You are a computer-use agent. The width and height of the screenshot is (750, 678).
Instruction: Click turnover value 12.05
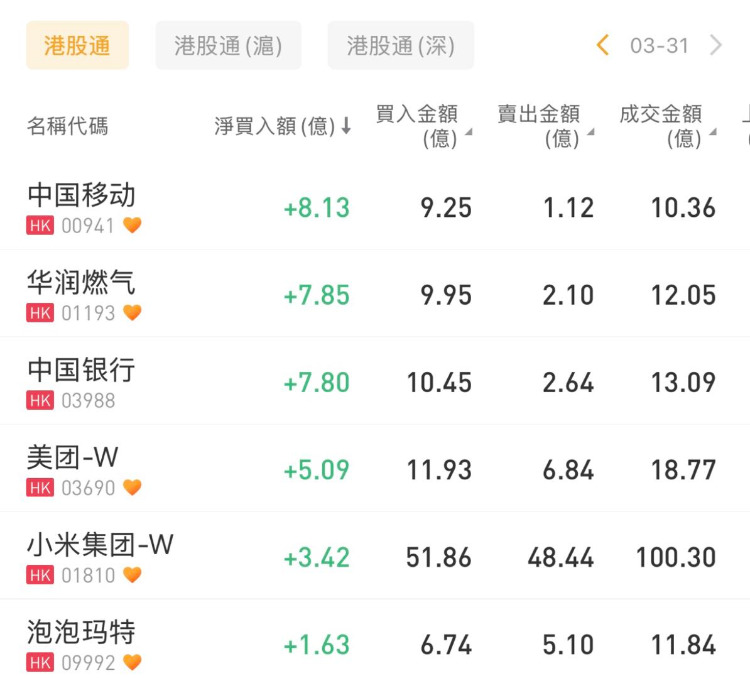point(684,295)
